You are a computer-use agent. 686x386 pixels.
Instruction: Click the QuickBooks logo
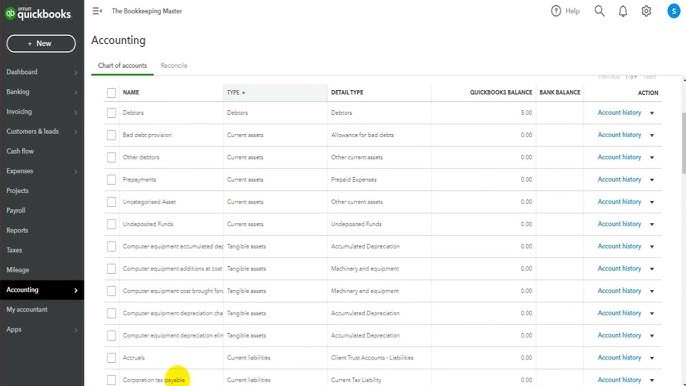(38, 14)
